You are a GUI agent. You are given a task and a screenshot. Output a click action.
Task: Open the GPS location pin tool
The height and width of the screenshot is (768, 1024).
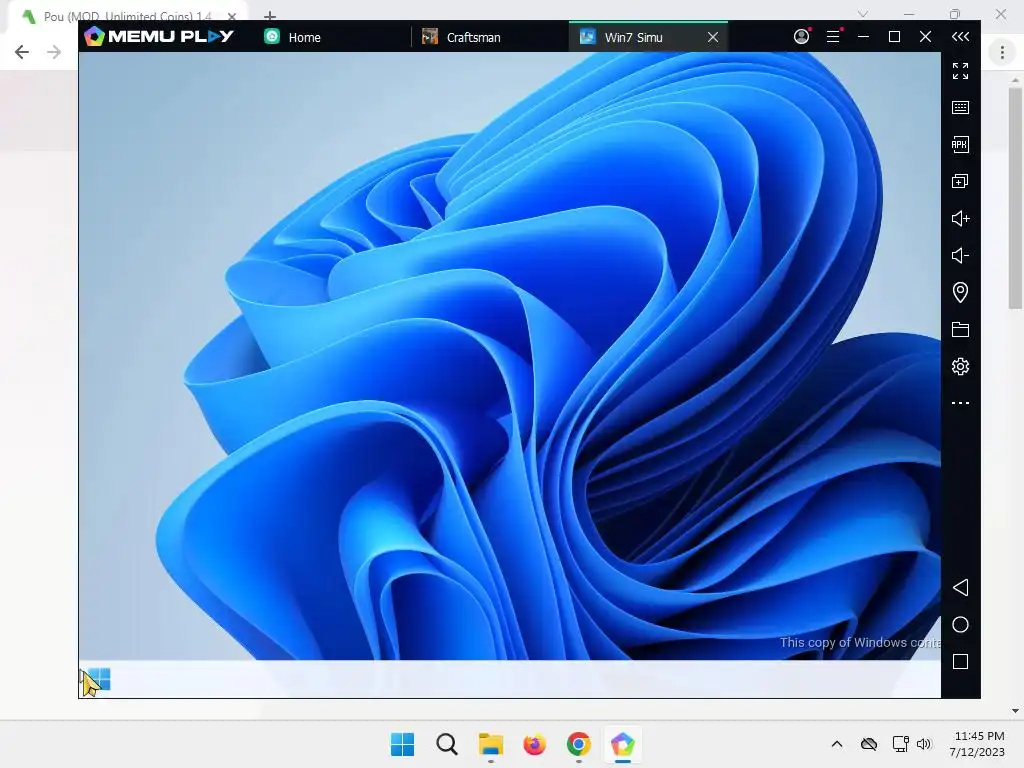coord(960,292)
